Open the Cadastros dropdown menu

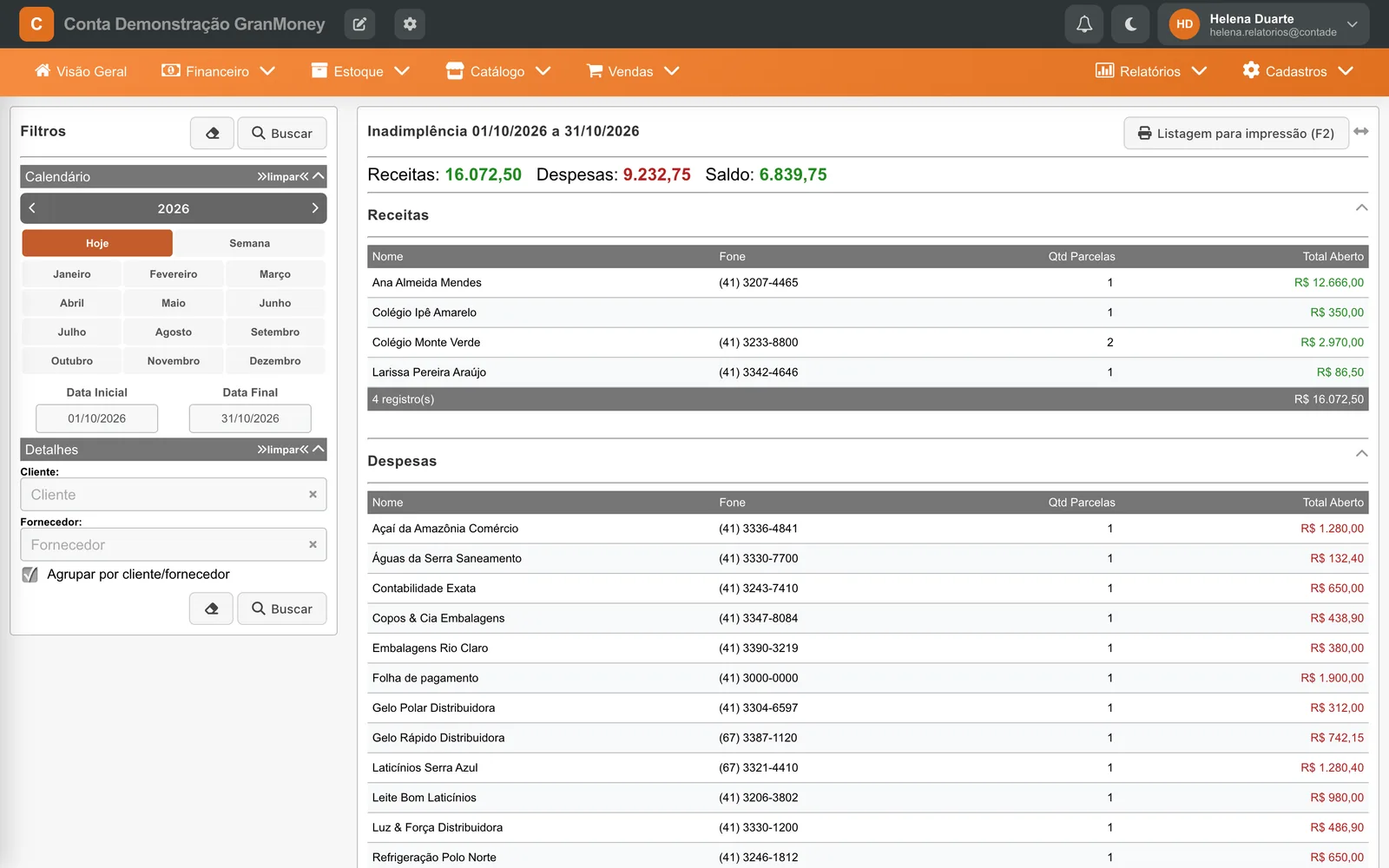(1298, 71)
